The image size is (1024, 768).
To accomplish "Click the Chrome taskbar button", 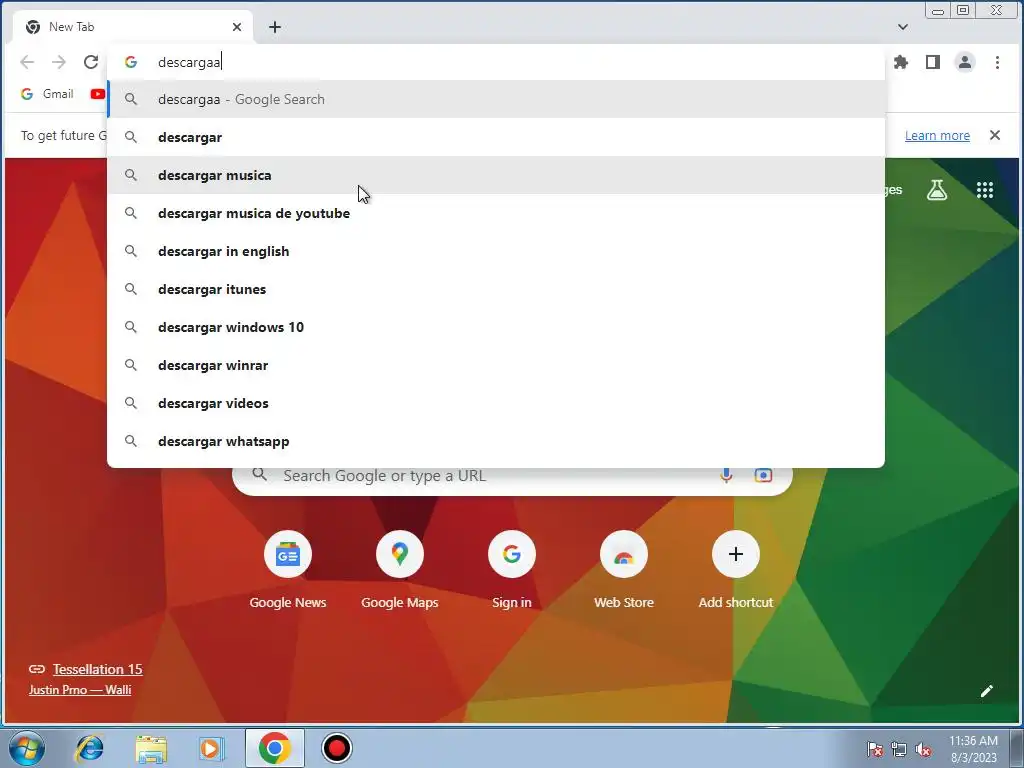I will click(274, 748).
